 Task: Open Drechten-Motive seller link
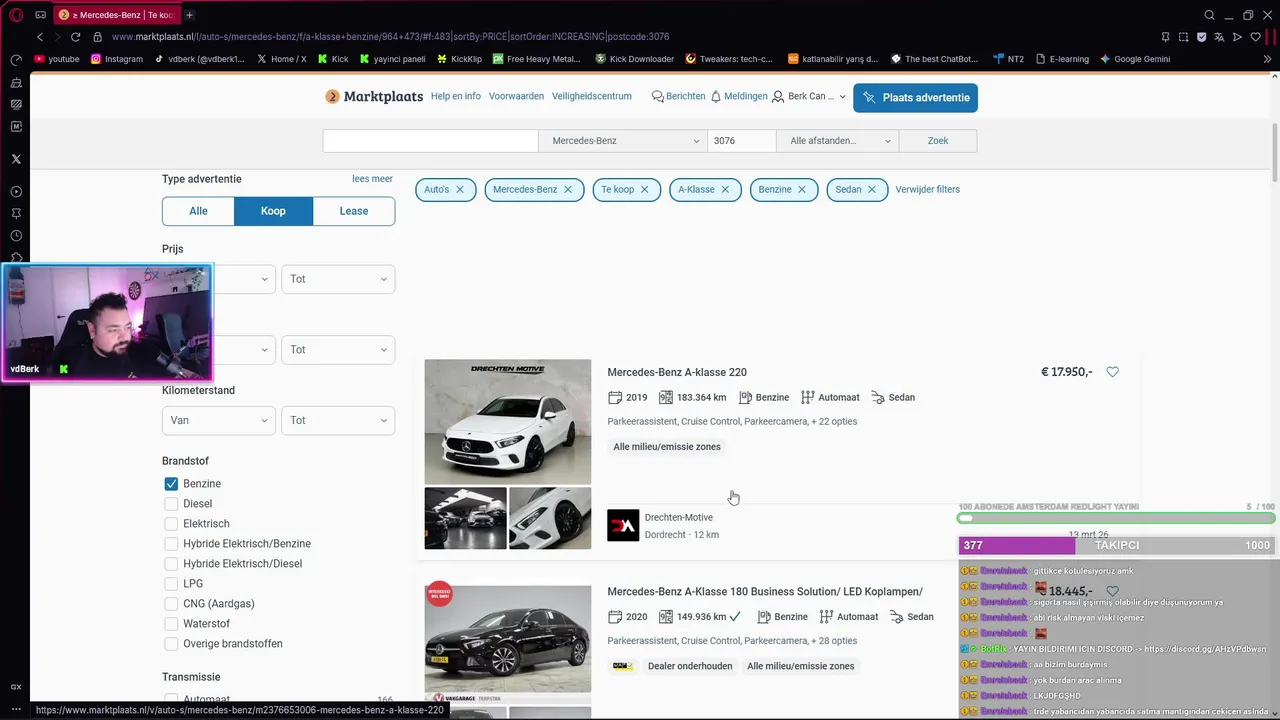(679, 518)
